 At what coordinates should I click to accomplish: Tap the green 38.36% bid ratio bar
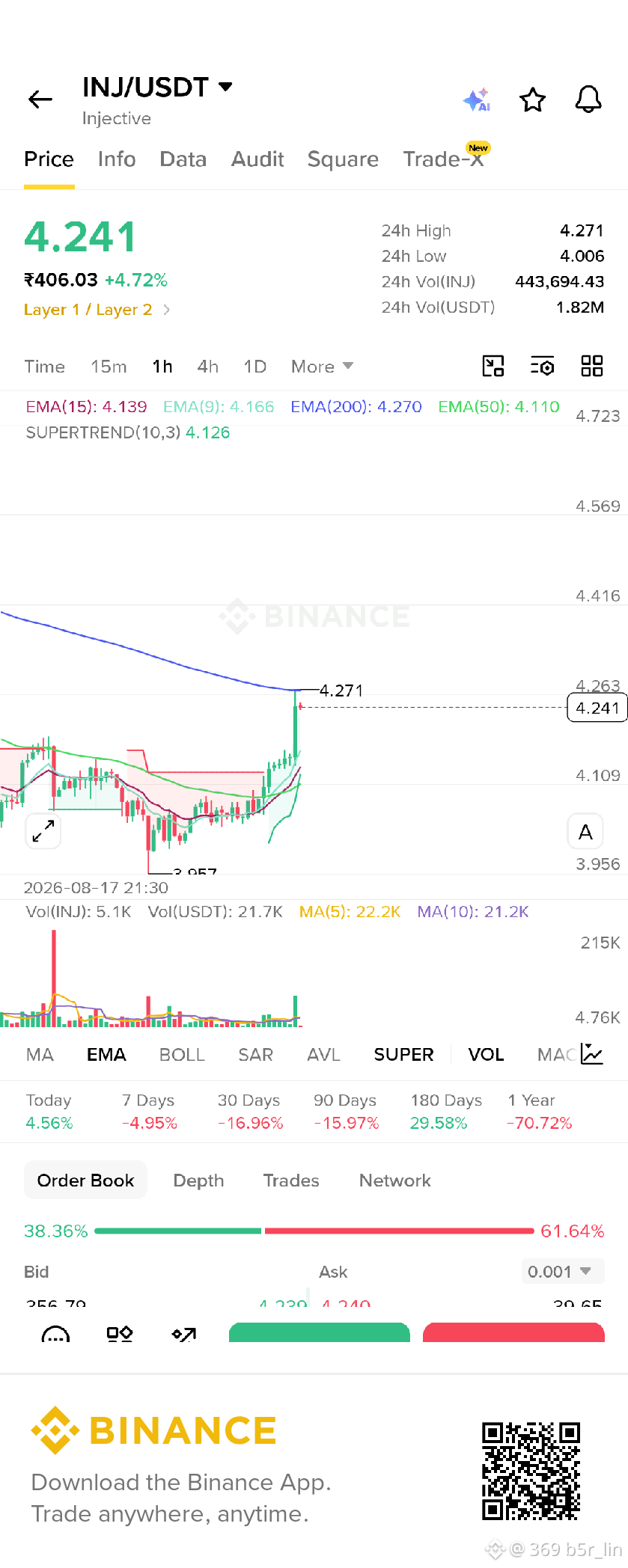[x=178, y=1231]
